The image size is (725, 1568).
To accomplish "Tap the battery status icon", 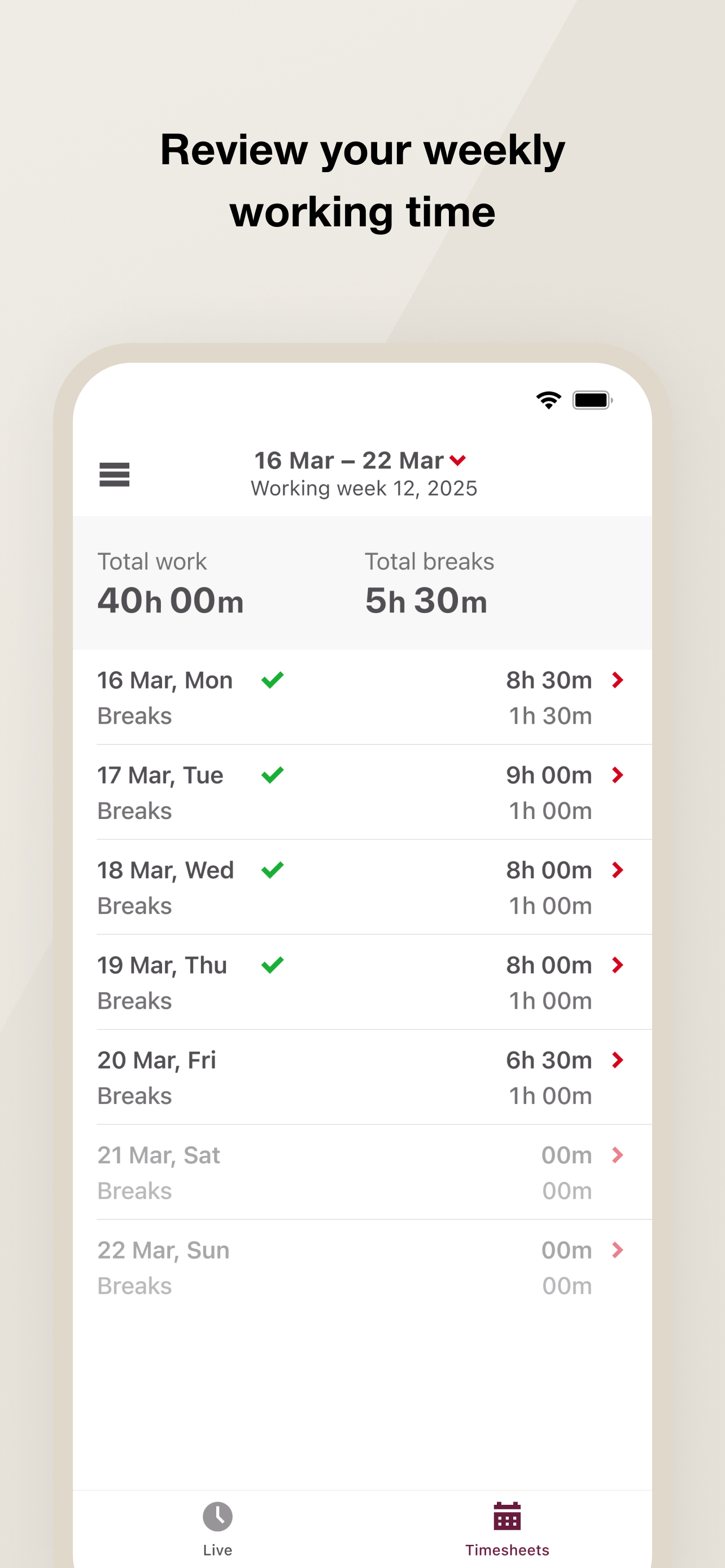I will (592, 400).
